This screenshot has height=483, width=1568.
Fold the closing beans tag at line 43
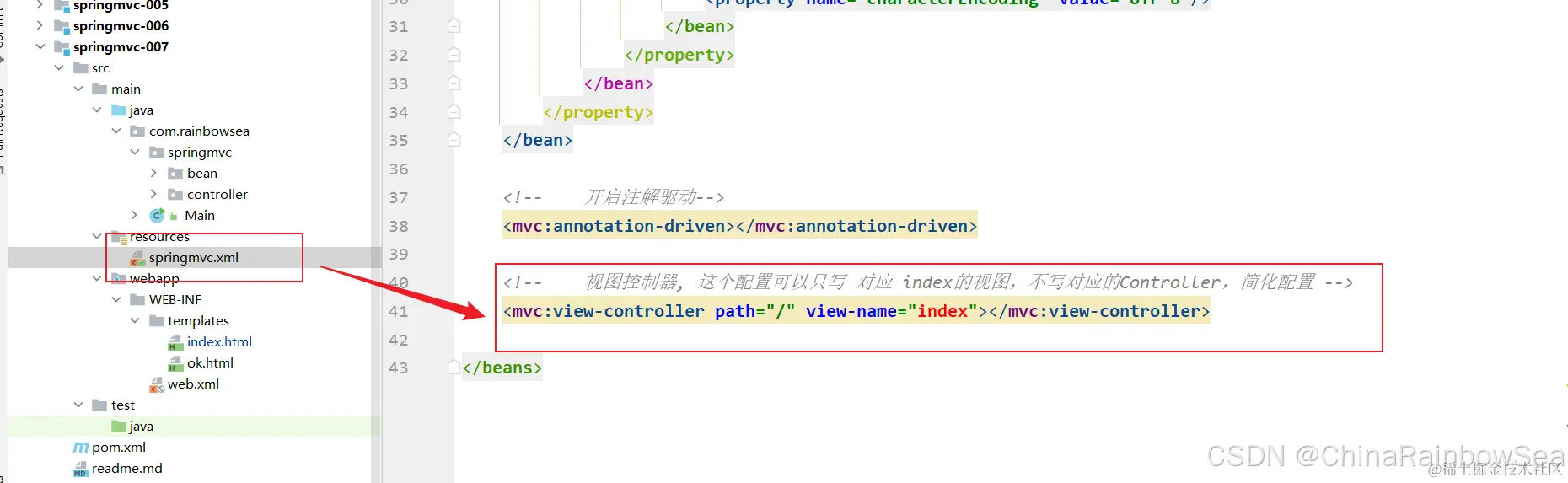pos(454,368)
